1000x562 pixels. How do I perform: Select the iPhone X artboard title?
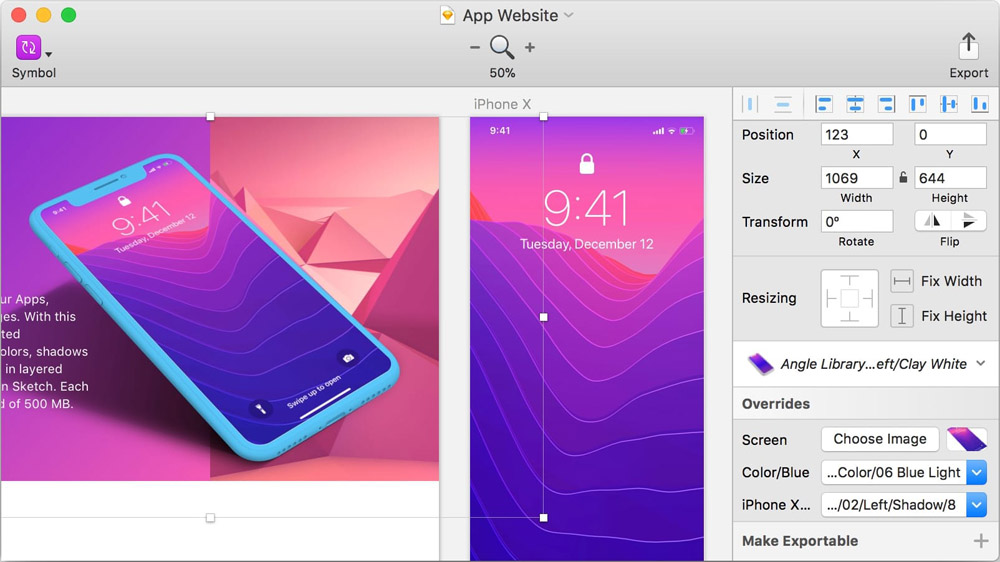pos(502,104)
